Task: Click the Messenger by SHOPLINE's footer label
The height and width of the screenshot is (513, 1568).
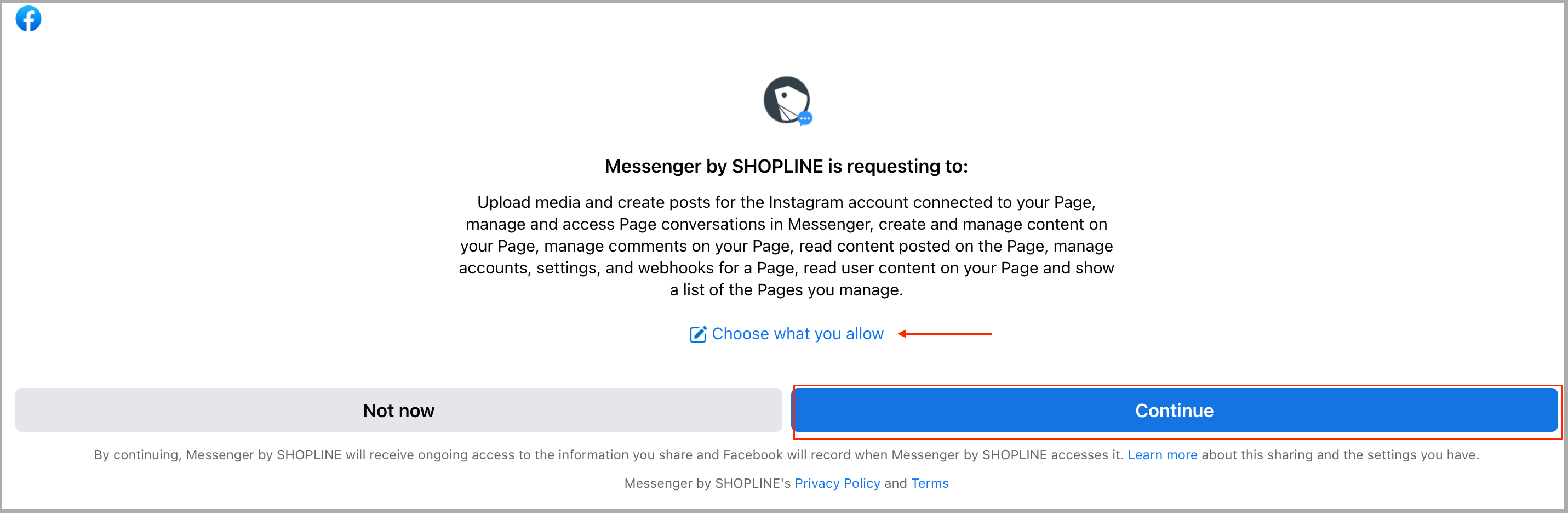Action: pyautogui.click(x=707, y=483)
